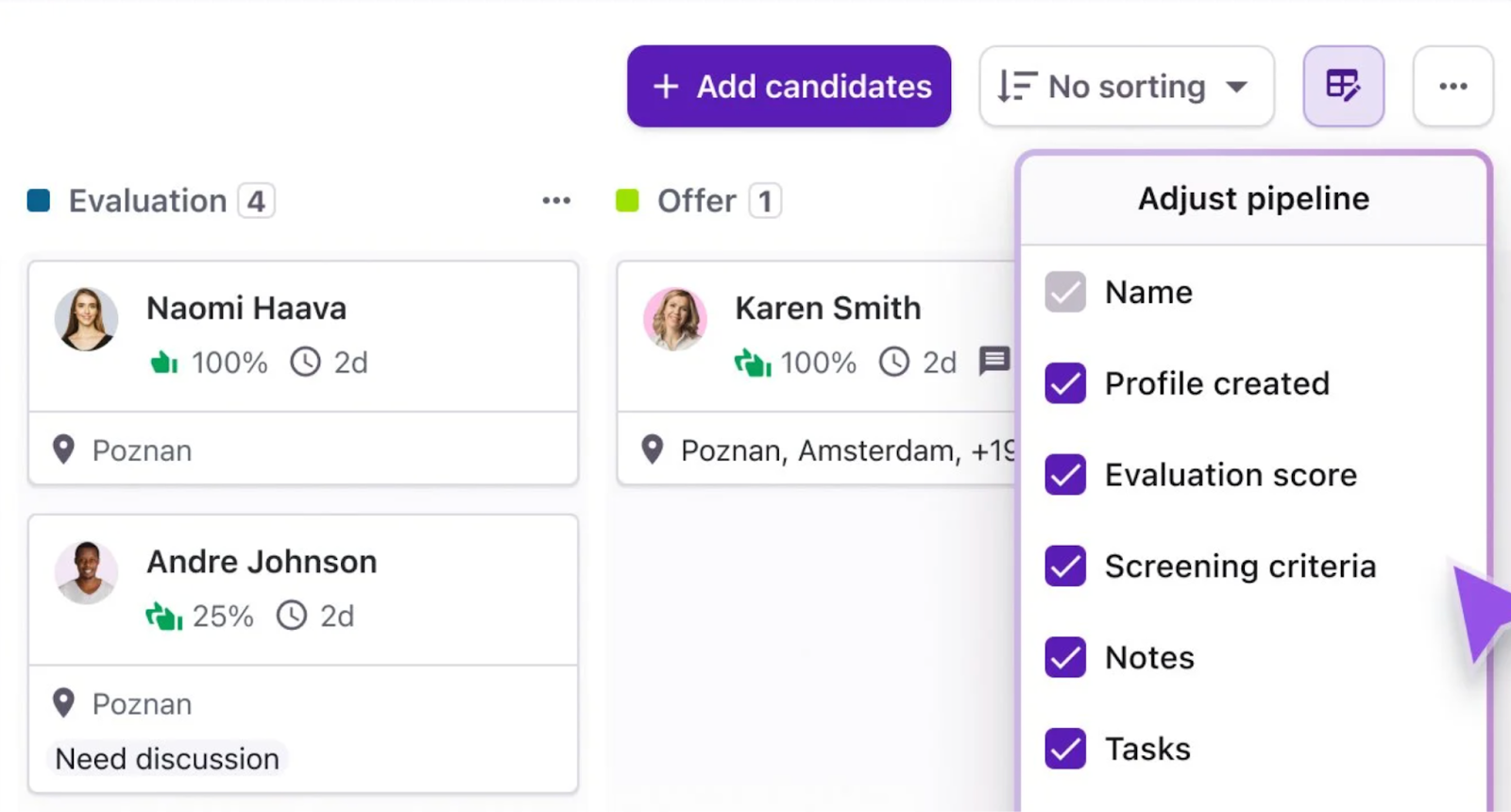Image resolution: width=1511 pixels, height=812 pixels.
Task: Click the thumbs-up score icon for Naomi Haava
Action: tap(164, 363)
